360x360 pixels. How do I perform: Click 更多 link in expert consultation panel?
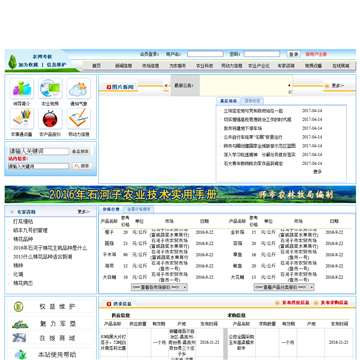(84, 212)
